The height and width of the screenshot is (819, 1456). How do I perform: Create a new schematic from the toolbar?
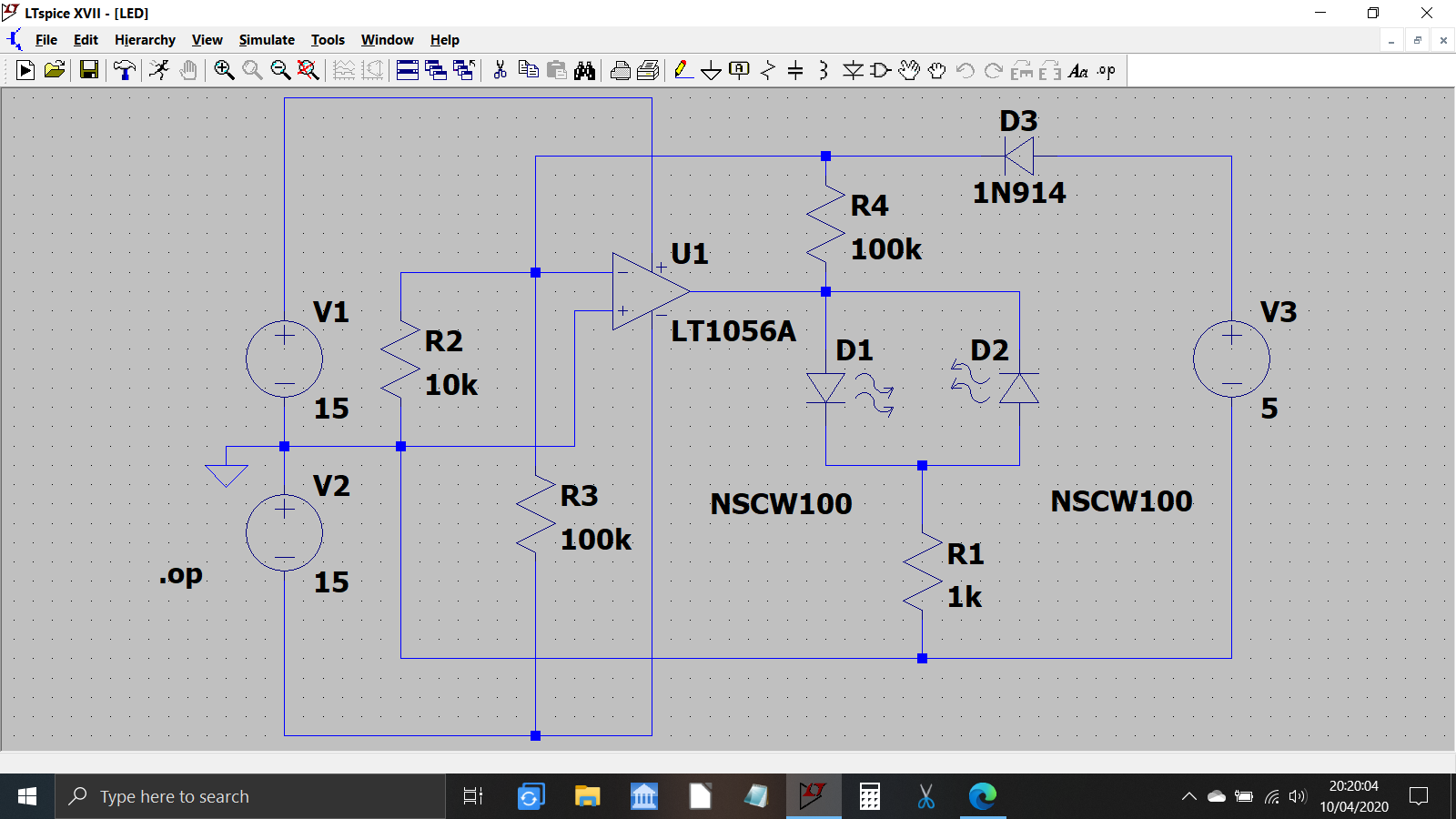pyautogui.click(x=25, y=70)
